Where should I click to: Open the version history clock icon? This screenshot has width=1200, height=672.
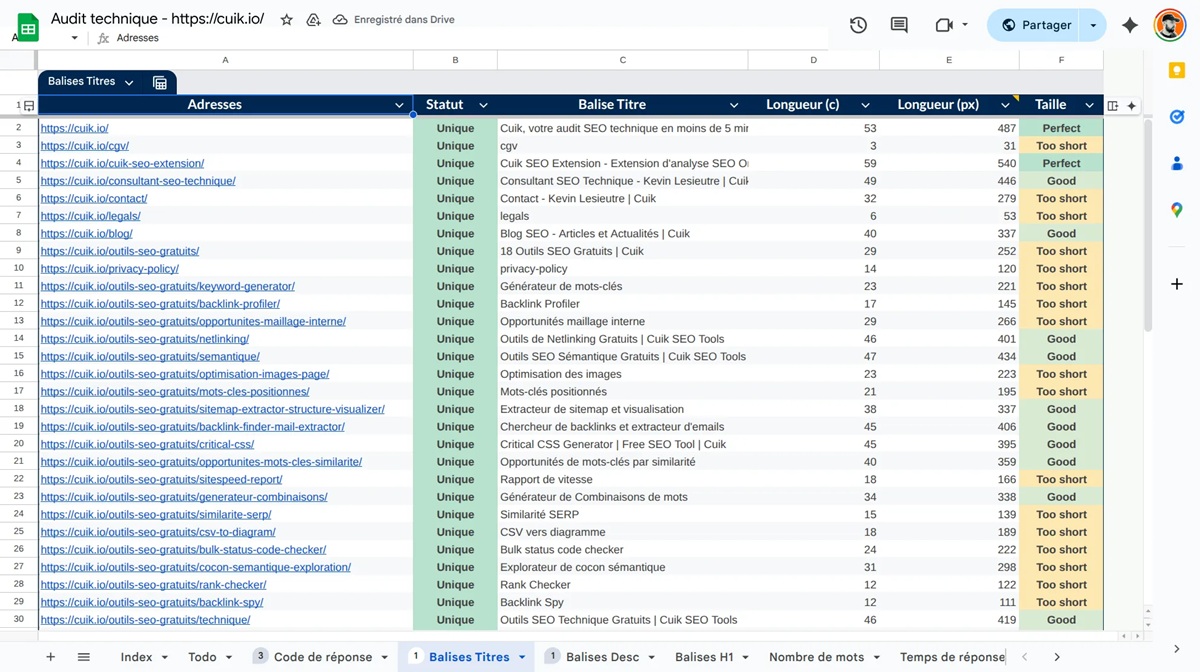click(858, 25)
